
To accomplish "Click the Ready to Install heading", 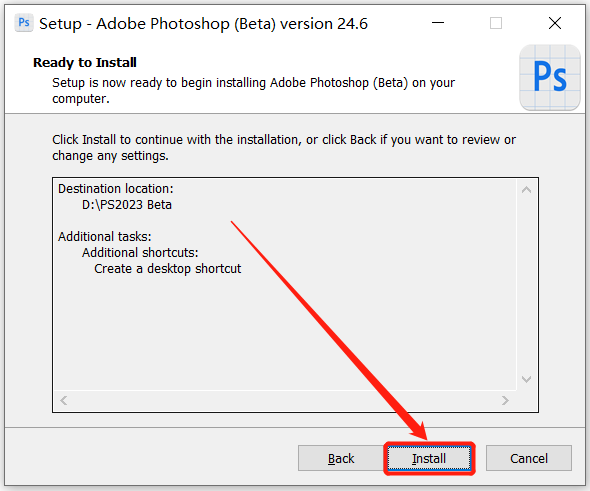I will (85, 62).
